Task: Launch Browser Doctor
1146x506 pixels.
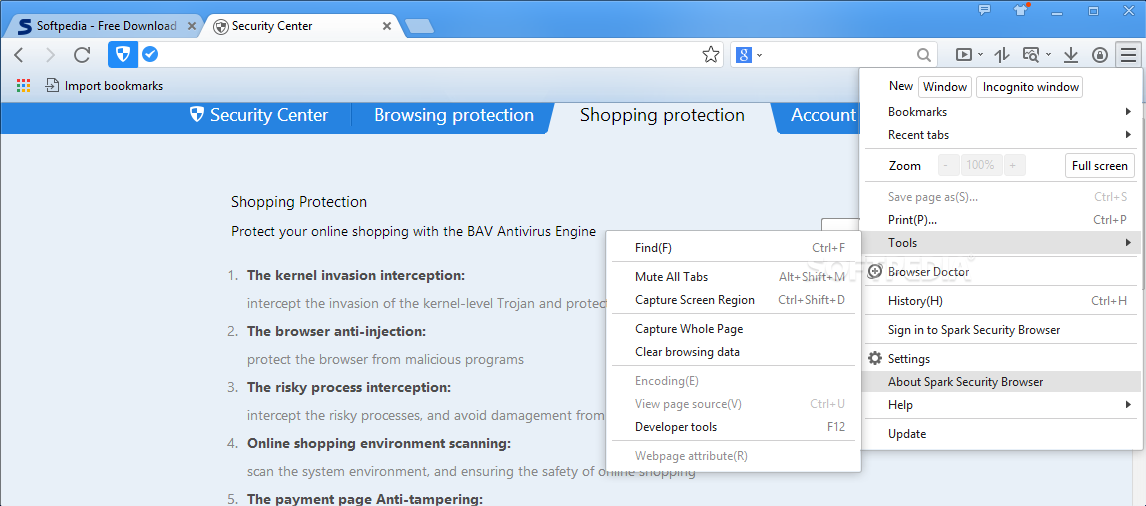Action: tap(1001, 271)
